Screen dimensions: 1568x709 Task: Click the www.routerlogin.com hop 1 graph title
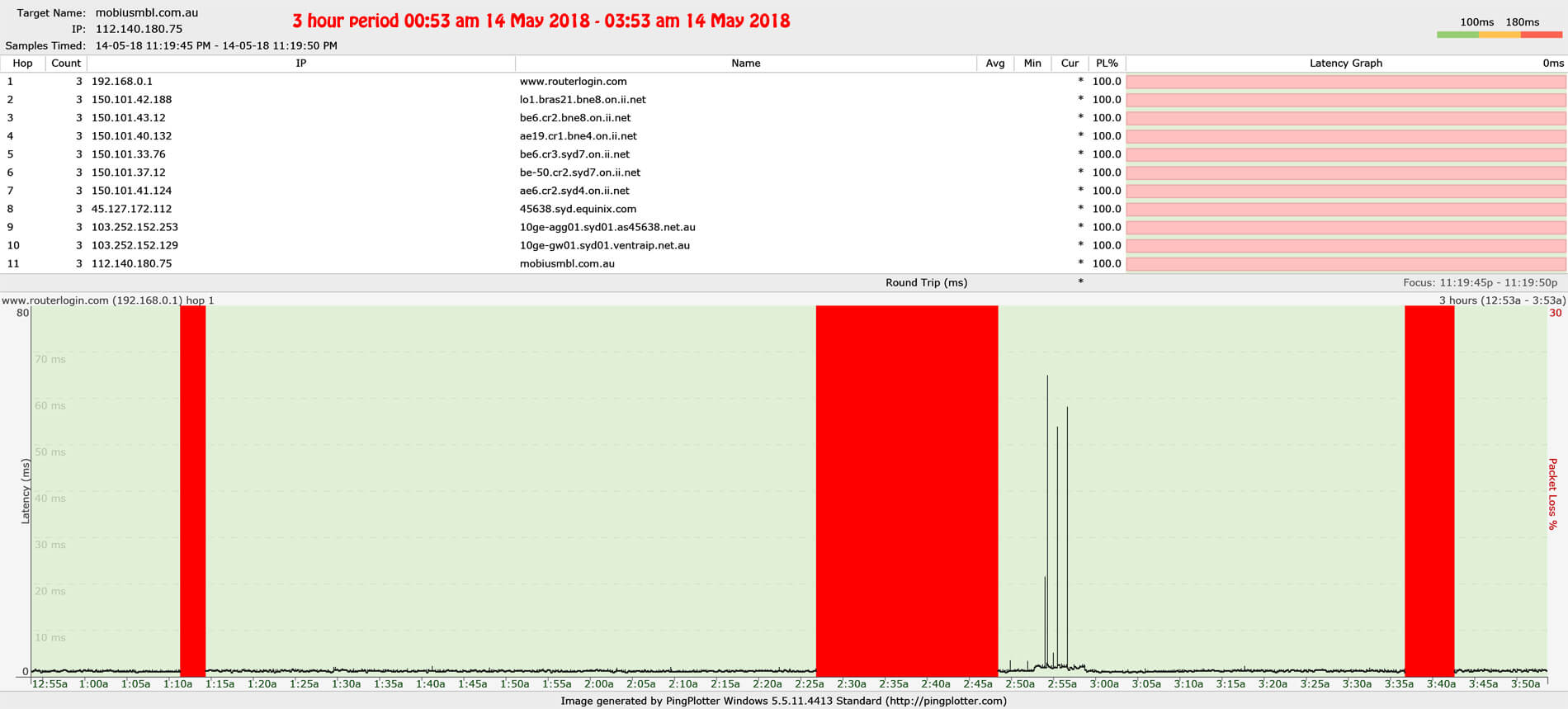pyautogui.click(x=108, y=300)
